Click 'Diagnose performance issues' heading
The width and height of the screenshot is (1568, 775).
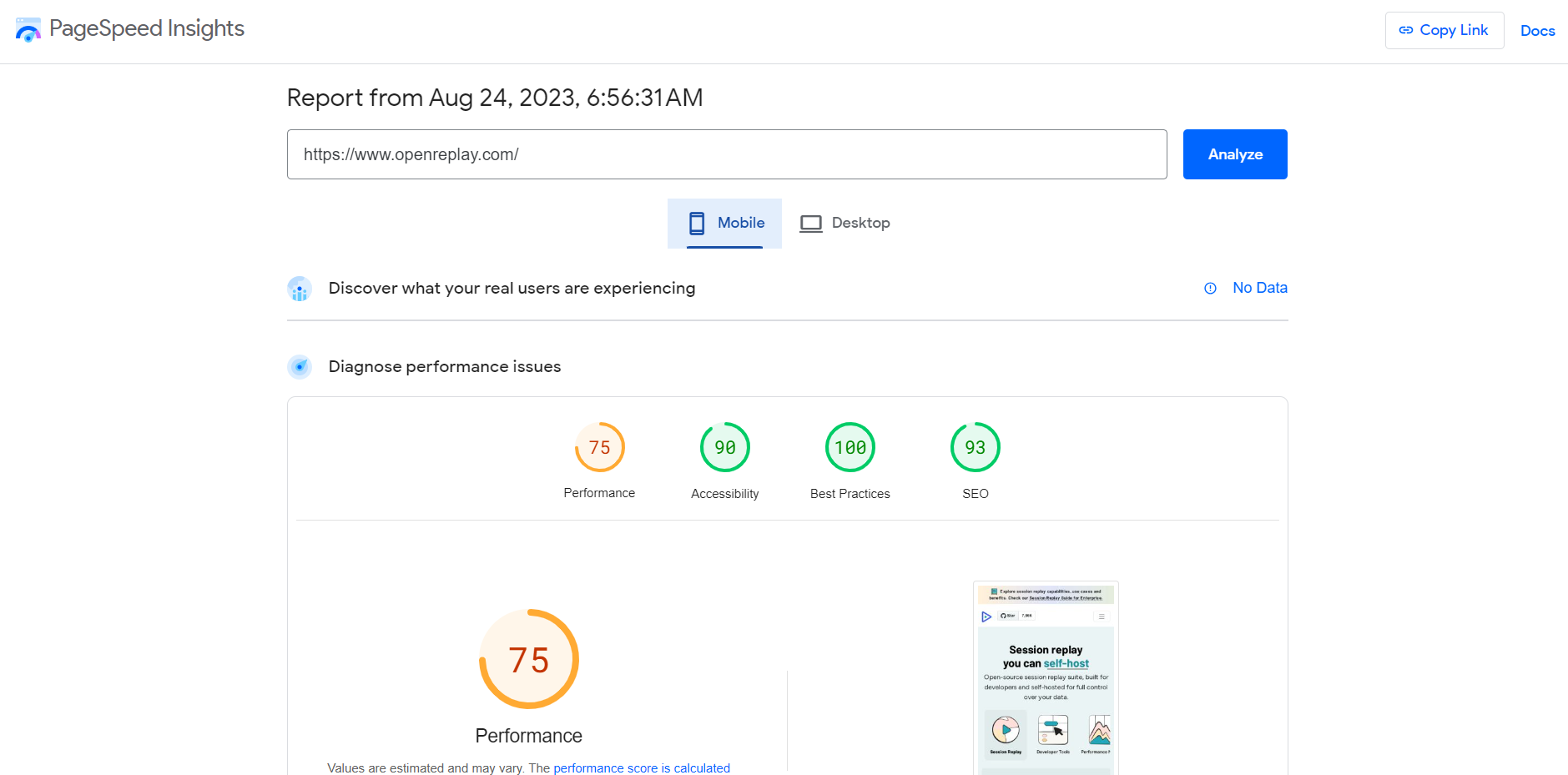click(x=445, y=366)
